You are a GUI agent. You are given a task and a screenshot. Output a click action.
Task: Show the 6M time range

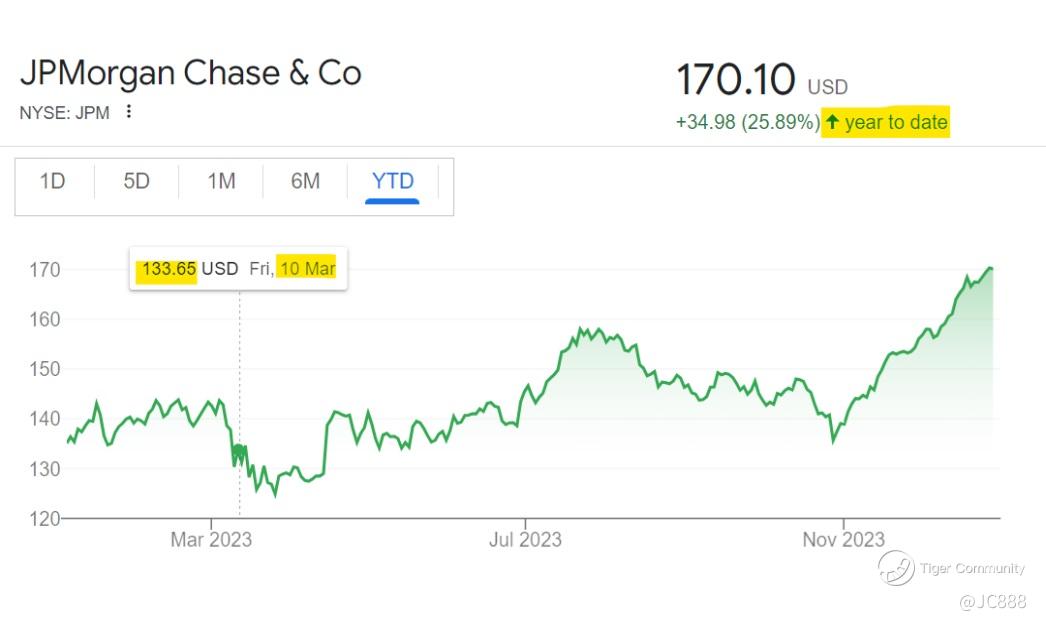(x=305, y=181)
